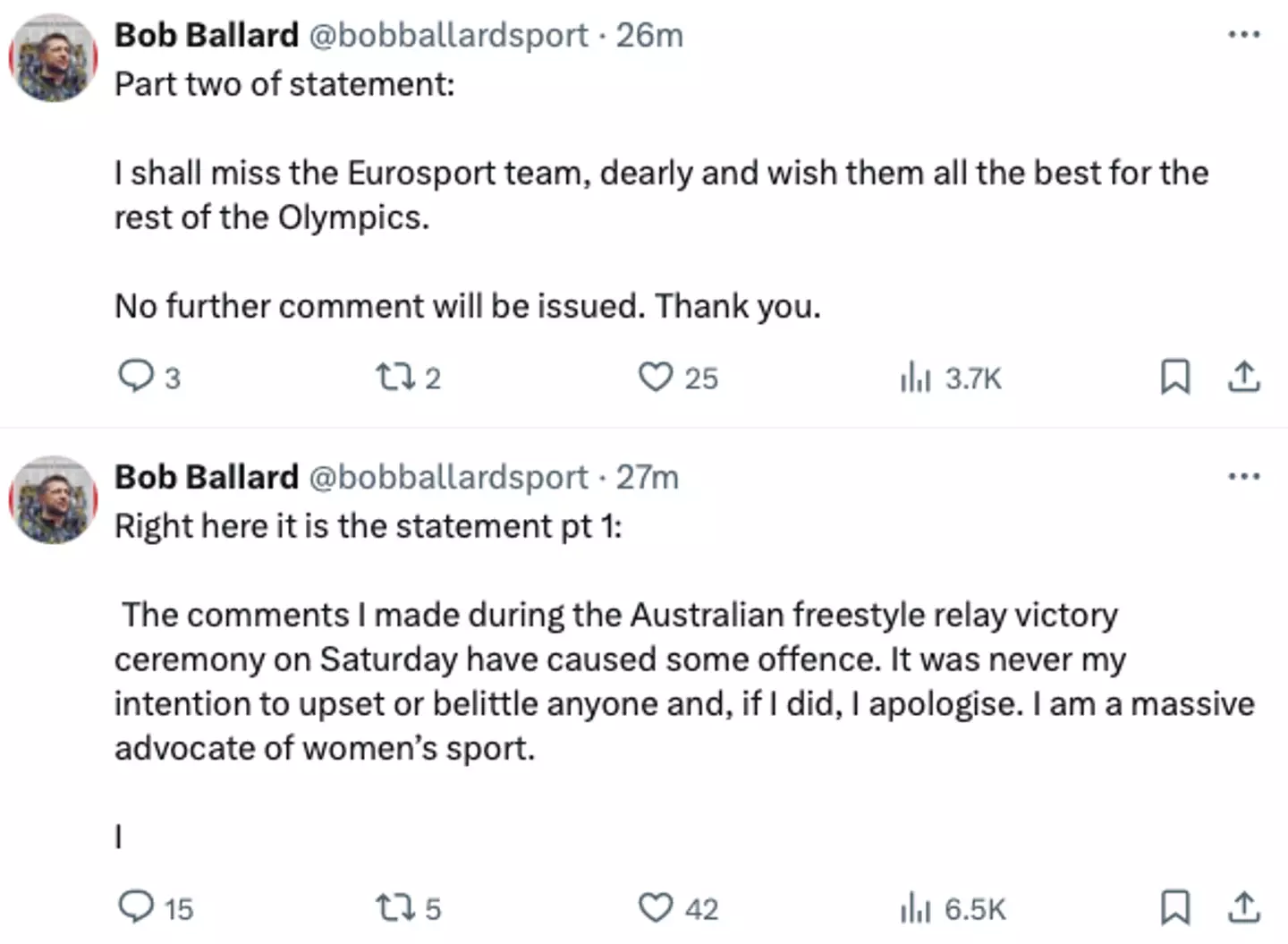This screenshot has height=944, width=1288.
Task: Share the 'statement pt 1' tweet
Action: coord(1243,907)
